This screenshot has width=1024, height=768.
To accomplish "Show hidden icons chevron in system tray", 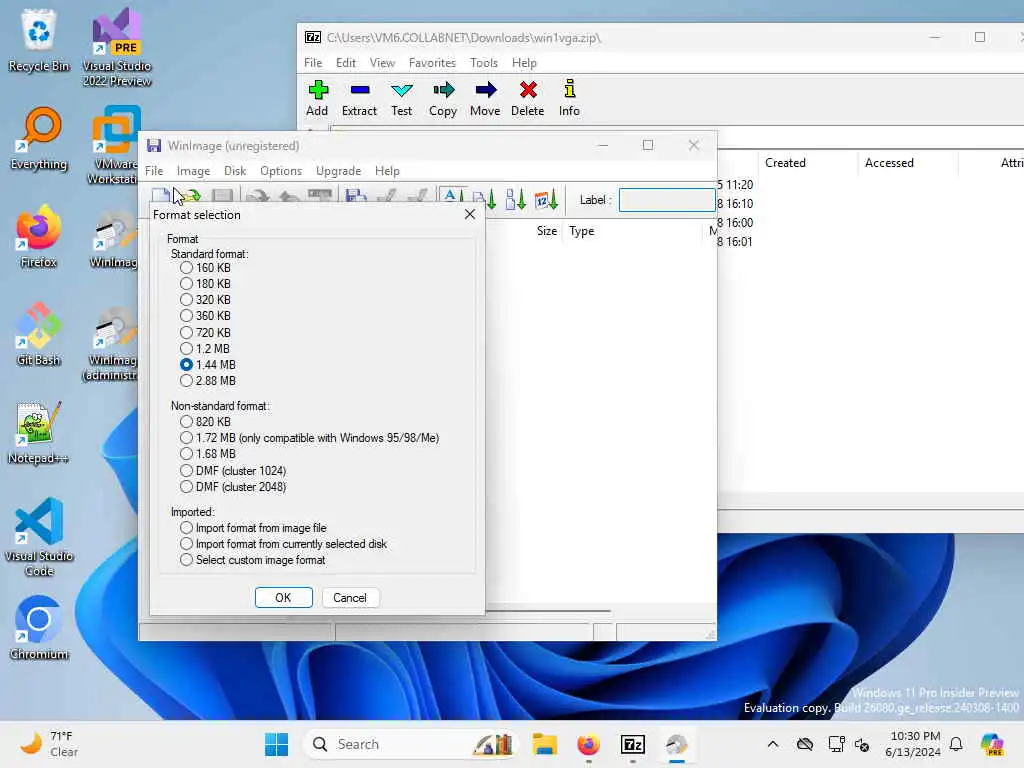I will click(x=773, y=744).
